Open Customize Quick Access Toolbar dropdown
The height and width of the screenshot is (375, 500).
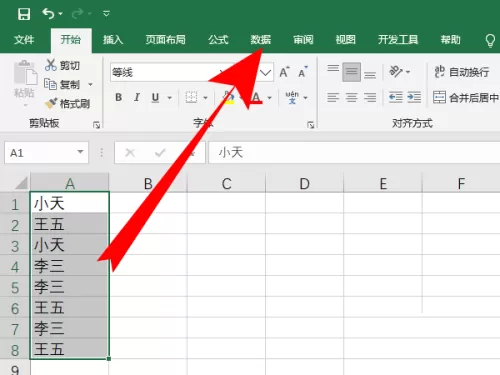click(106, 14)
